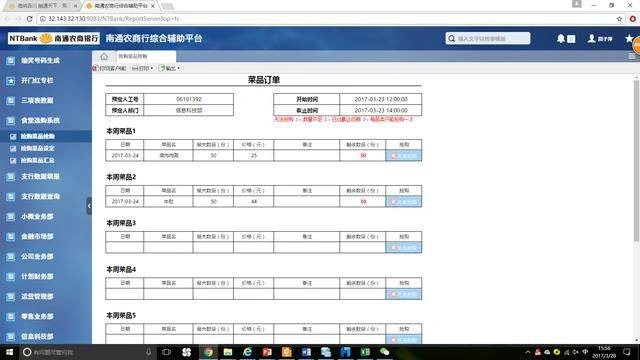Click the price 44 cell in dish 2
The image size is (640, 360).
[254, 202]
